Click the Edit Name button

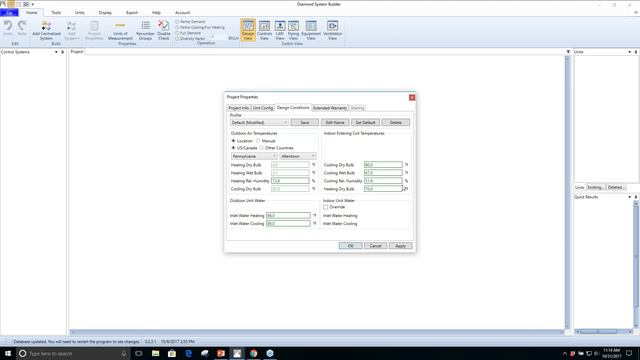[x=335, y=122]
